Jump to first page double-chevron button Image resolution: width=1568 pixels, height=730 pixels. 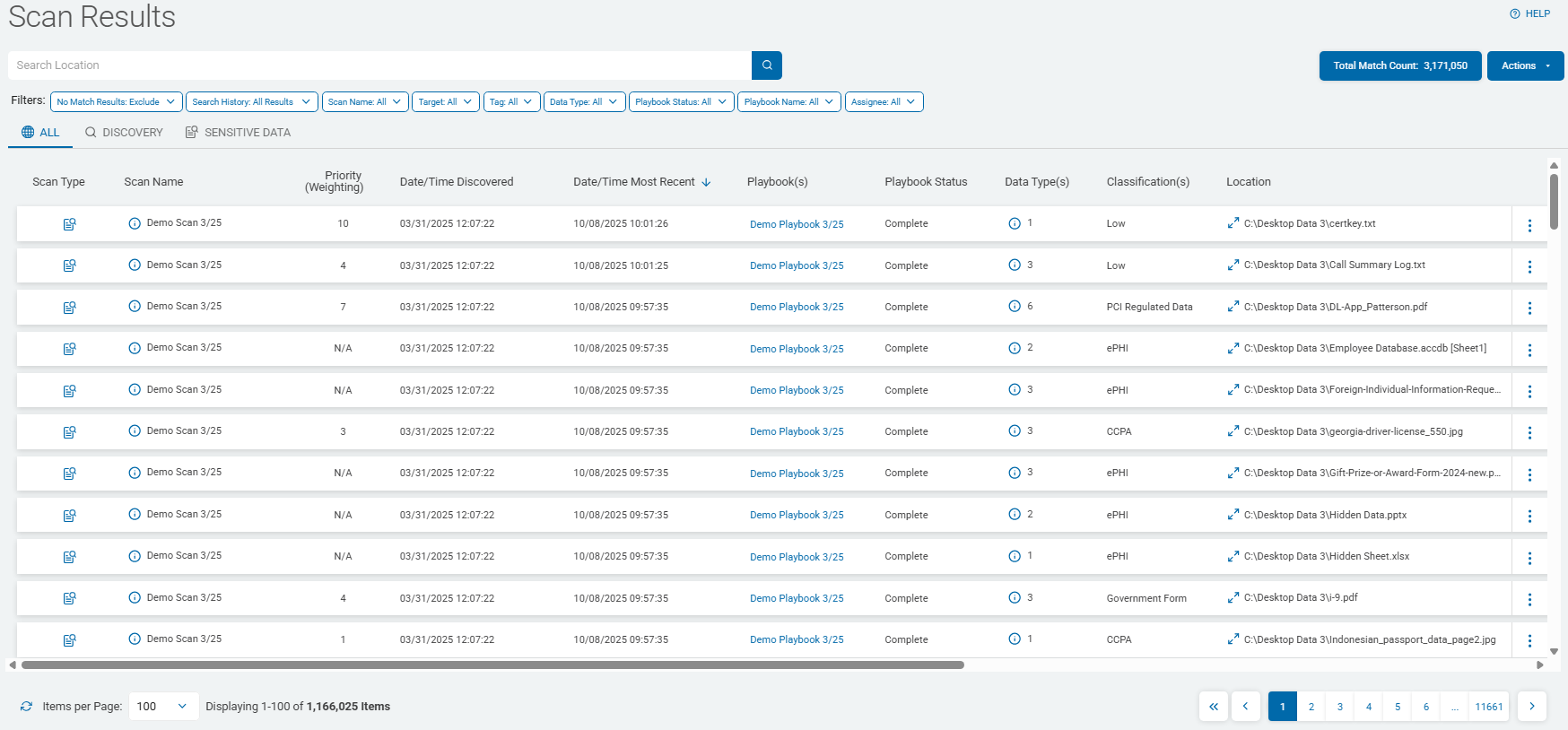pyautogui.click(x=1213, y=707)
